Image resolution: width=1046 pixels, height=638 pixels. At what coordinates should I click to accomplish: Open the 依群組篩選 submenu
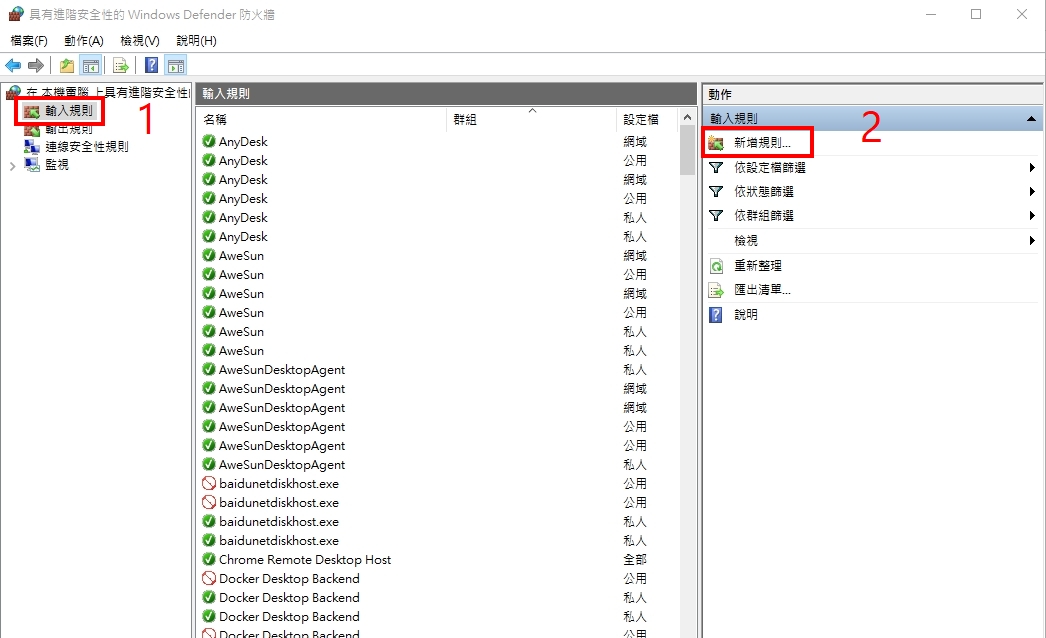pyautogui.click(x=873, y=216)
